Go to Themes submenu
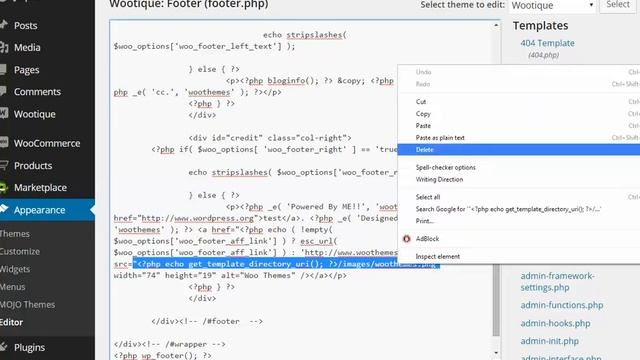The image size is (640, 360). [x=15, y=234]
